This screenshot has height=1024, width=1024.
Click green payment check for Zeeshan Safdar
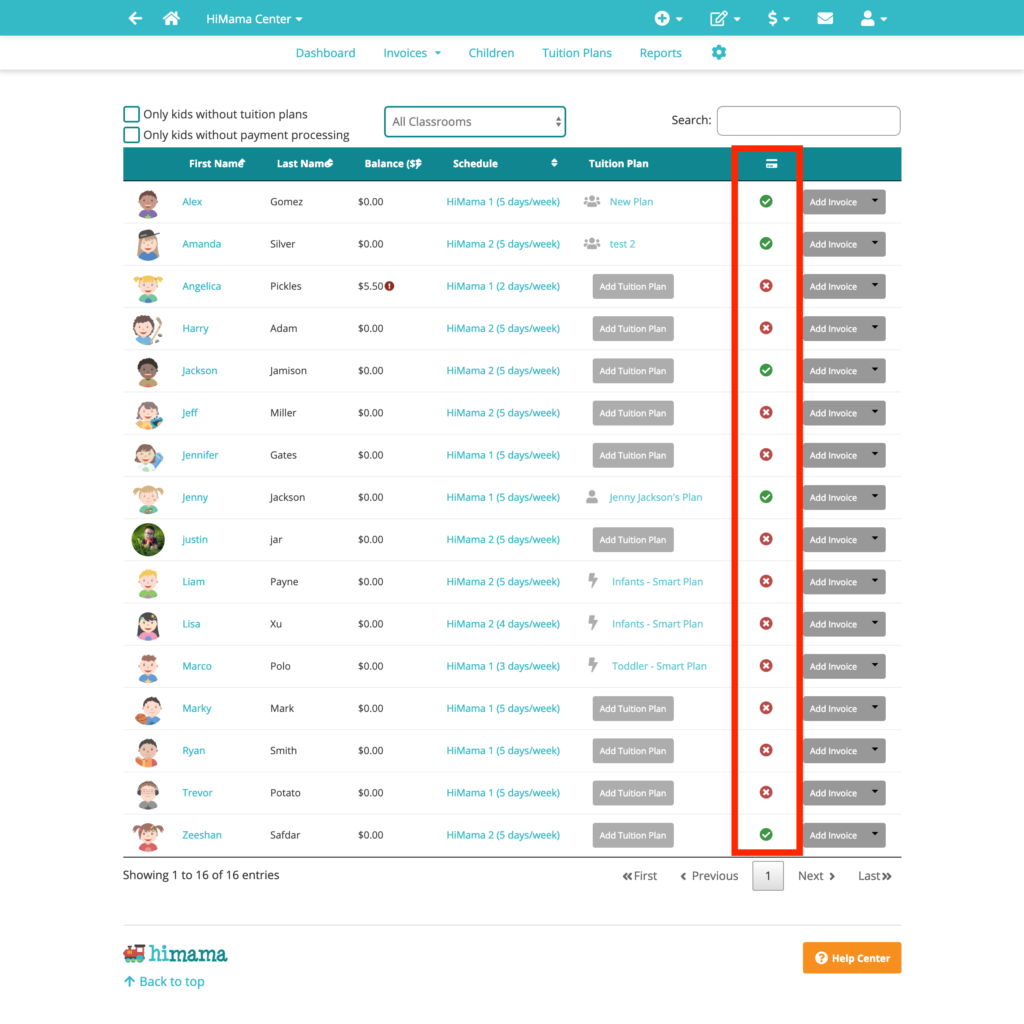(x=766, y=835)
